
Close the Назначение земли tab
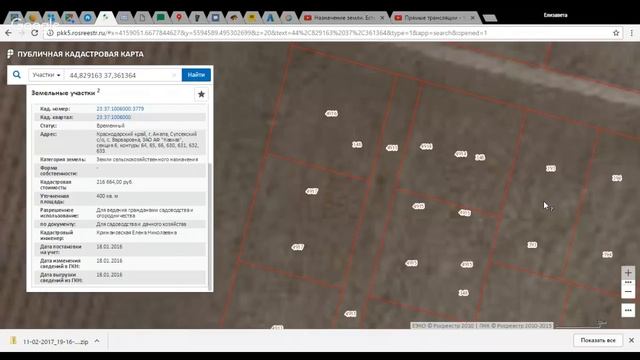382,18
